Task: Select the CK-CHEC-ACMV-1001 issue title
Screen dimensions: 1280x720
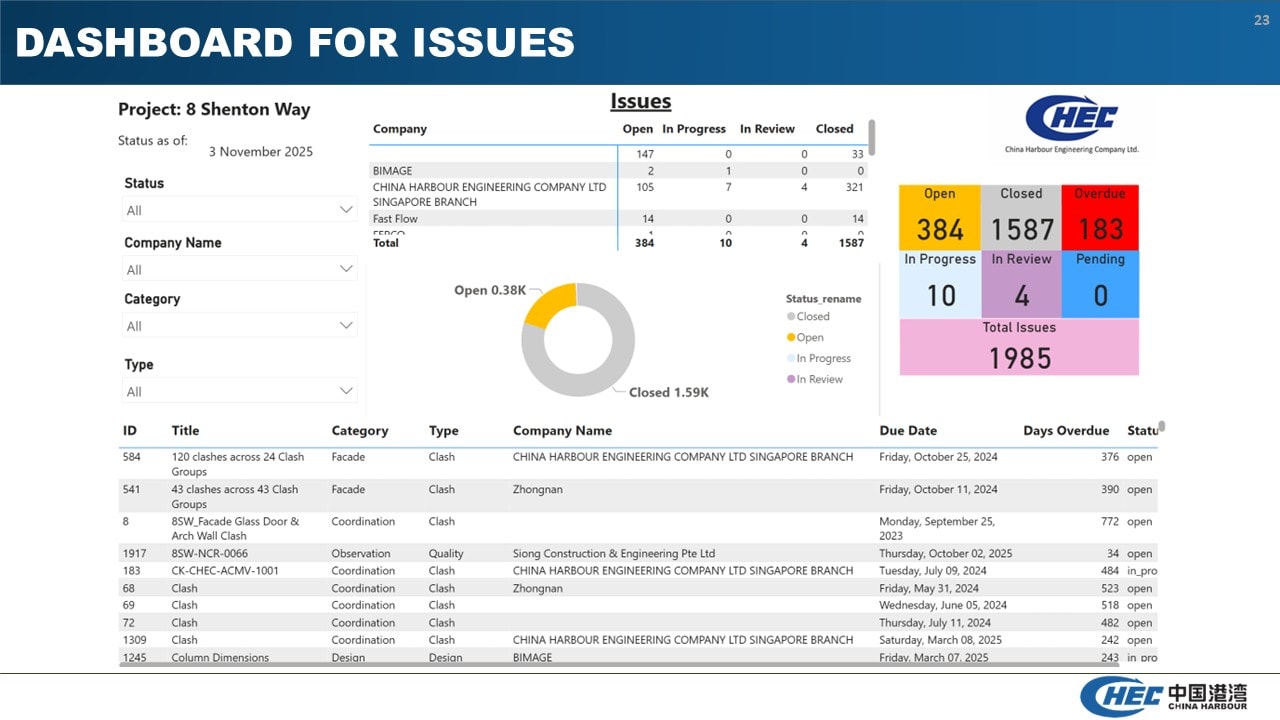Action: pos(225,571)
